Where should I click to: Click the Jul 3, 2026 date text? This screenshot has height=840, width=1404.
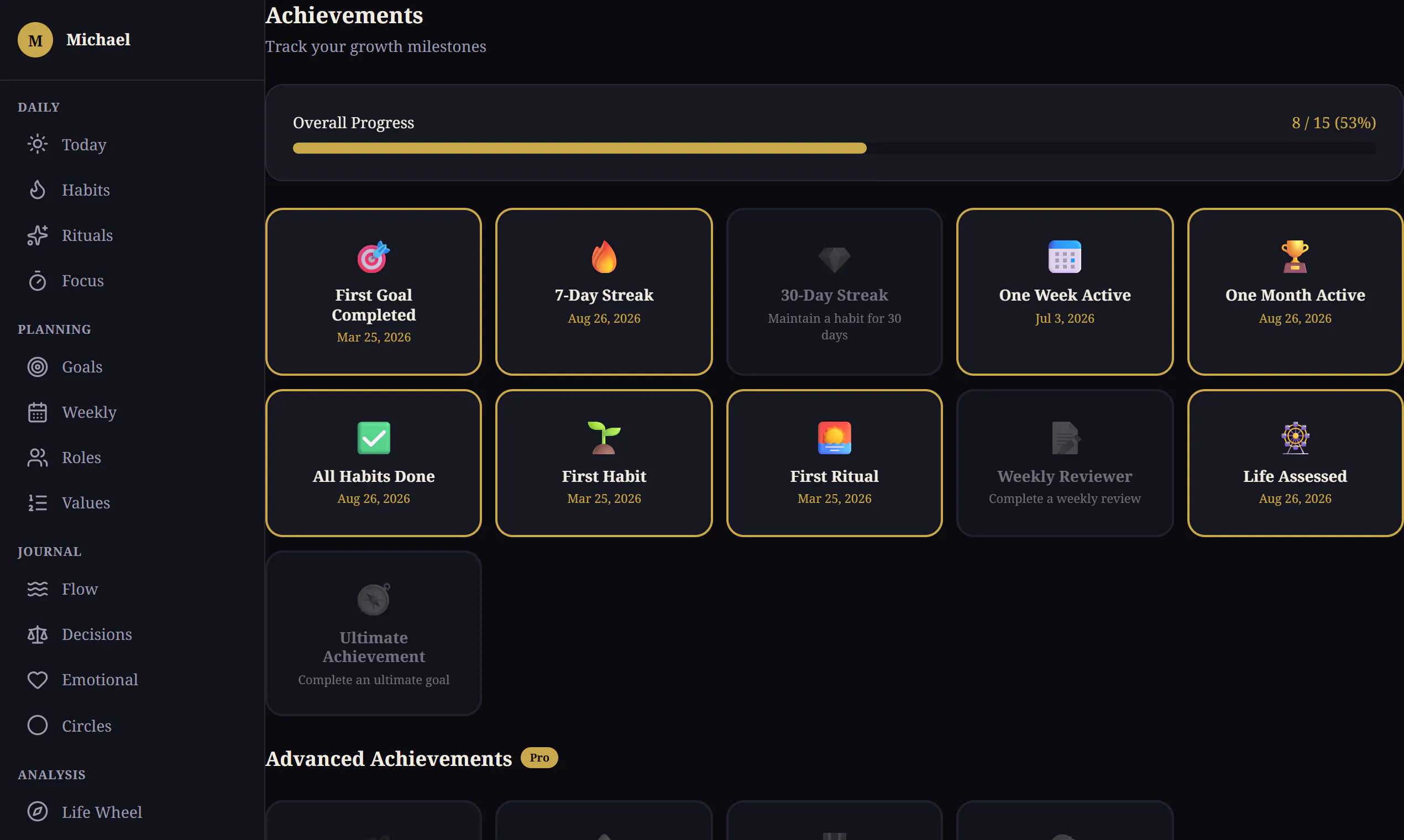pos(1064,319)
